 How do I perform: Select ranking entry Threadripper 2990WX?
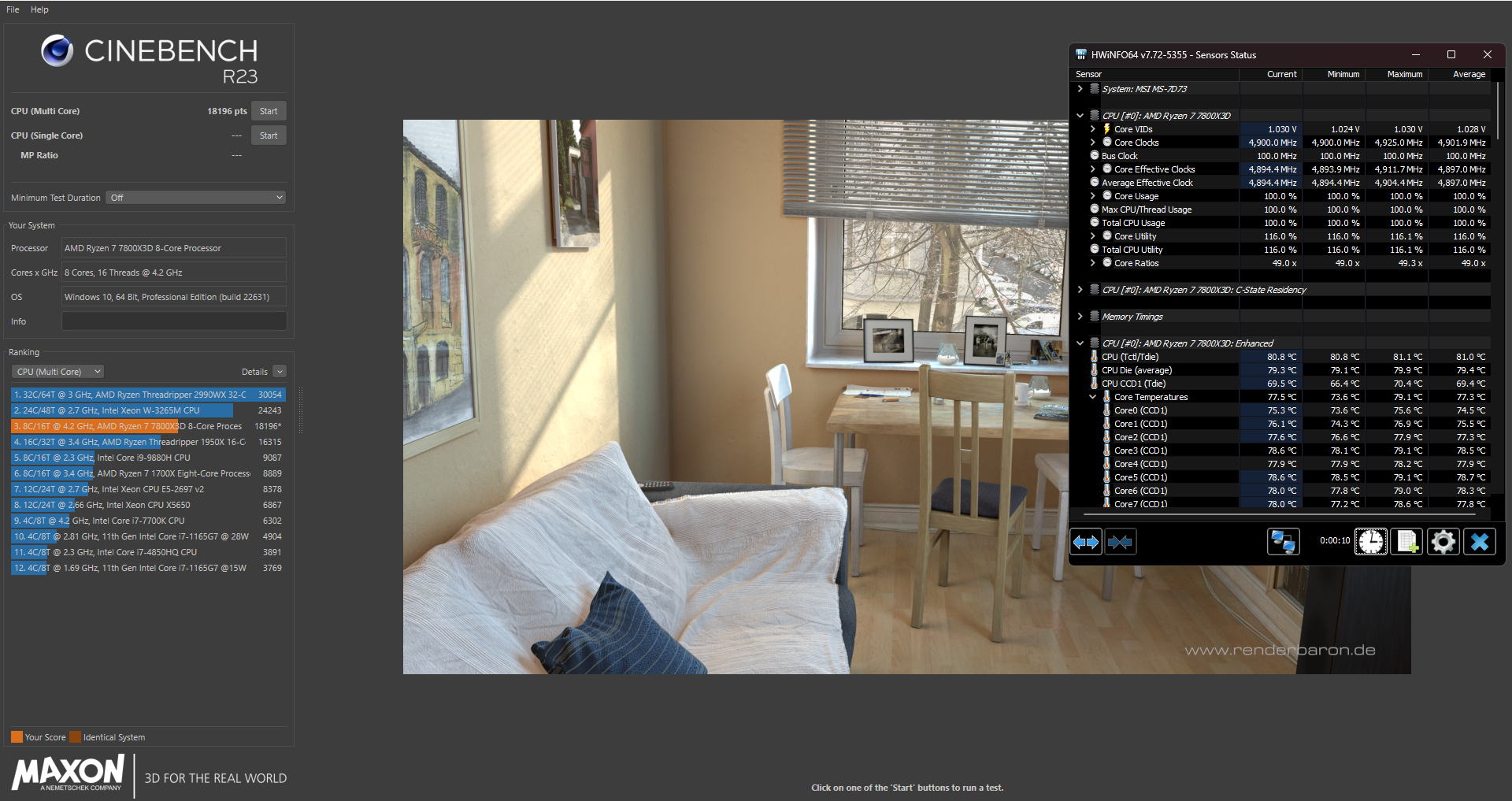pyautogui.click(x=148, y=395)
